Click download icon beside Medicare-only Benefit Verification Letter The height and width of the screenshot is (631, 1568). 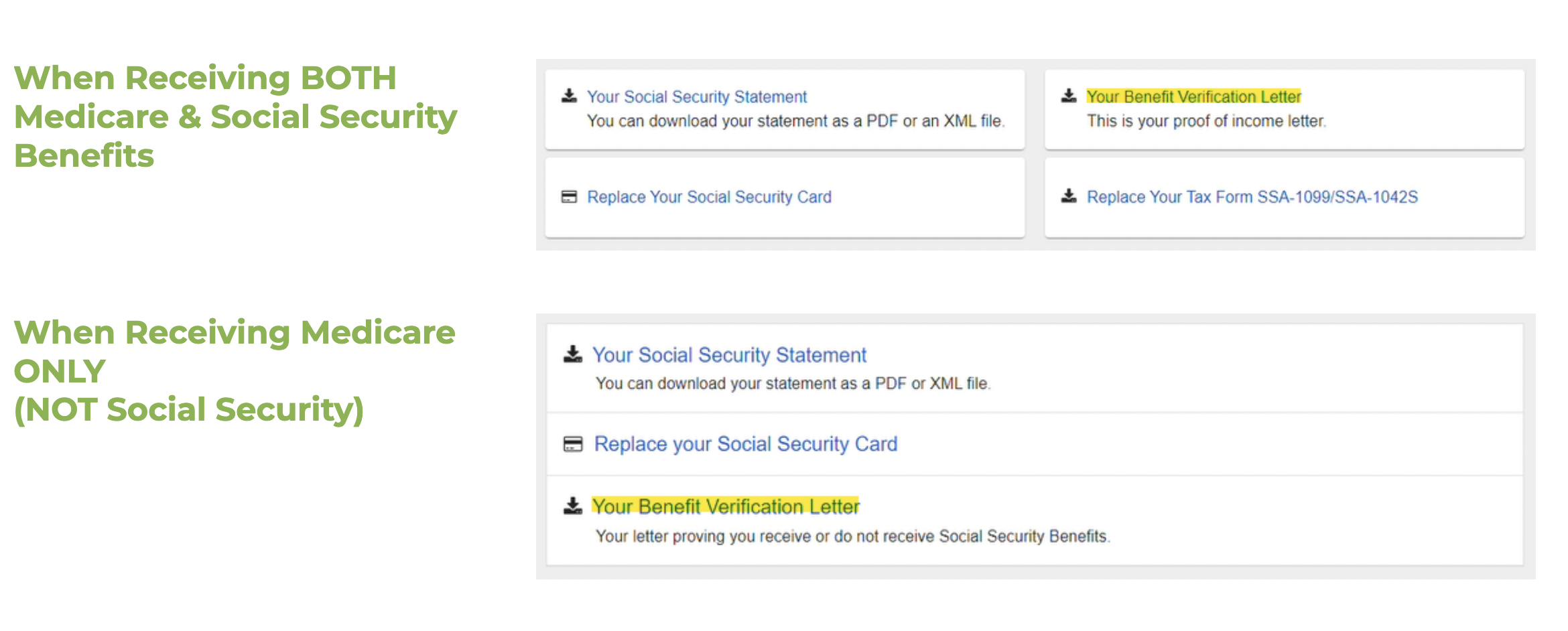pyautogui.click(x=573, y=506)
